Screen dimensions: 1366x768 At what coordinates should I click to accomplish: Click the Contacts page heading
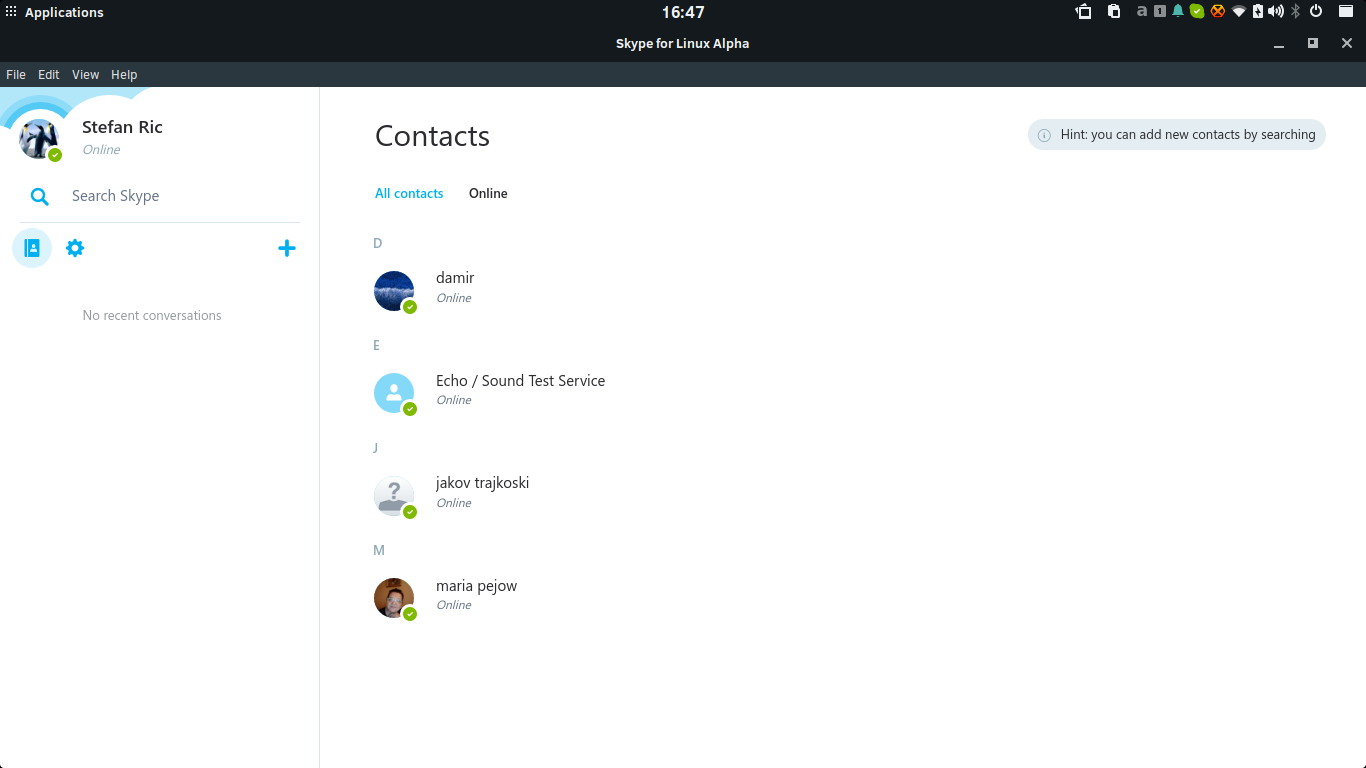pyautogui.click(x=432, y=136)
